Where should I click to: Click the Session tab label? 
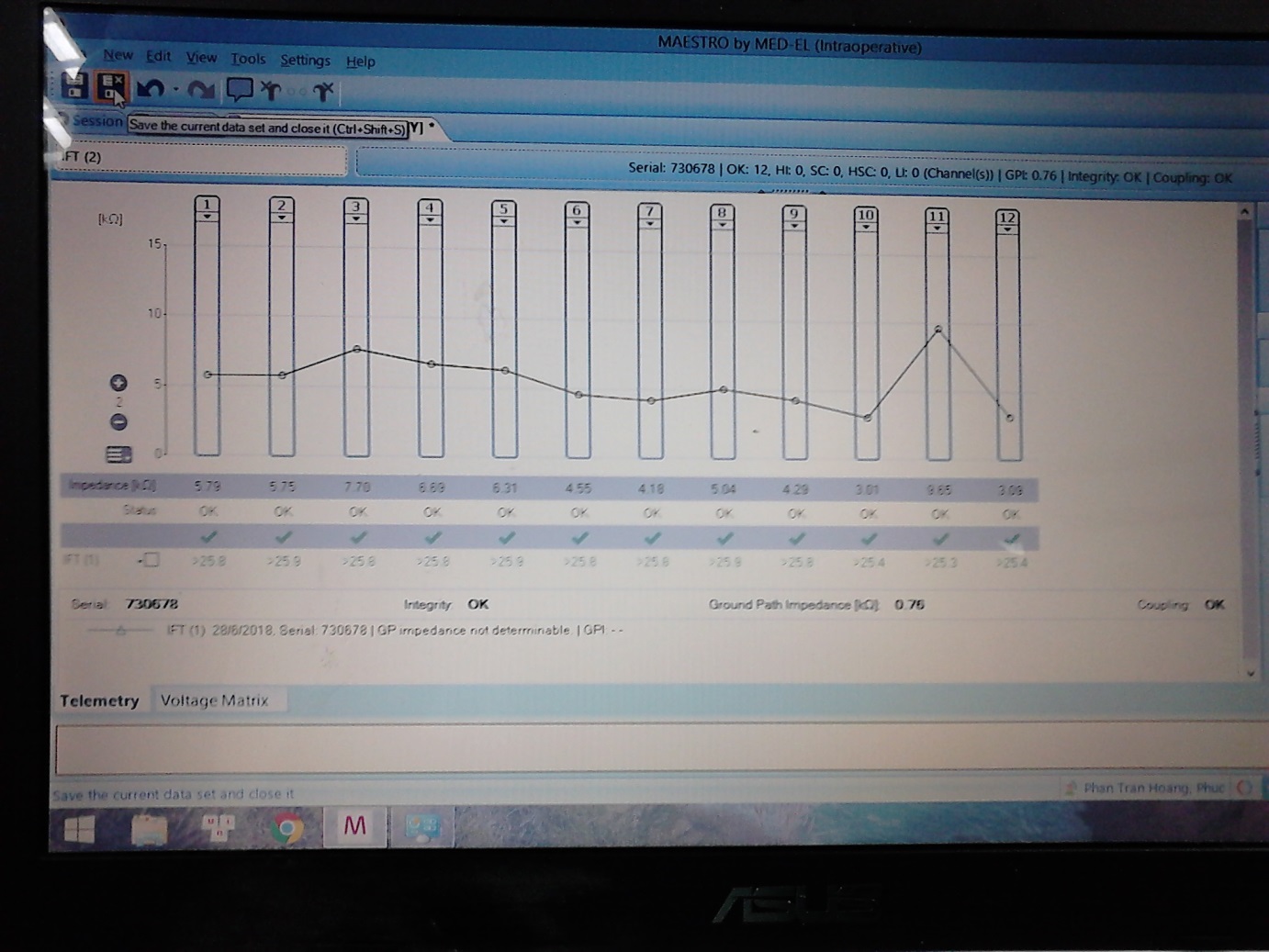click(96, 121)
